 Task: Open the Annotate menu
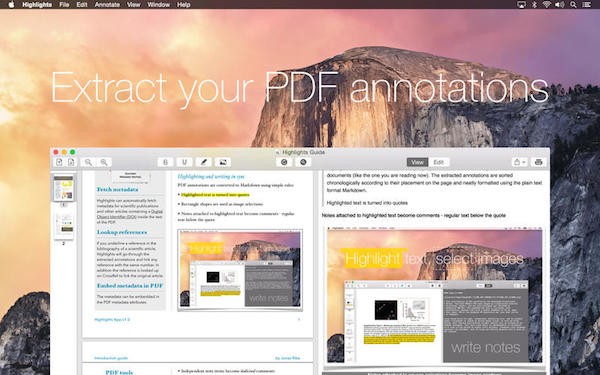tap(107, 5)
